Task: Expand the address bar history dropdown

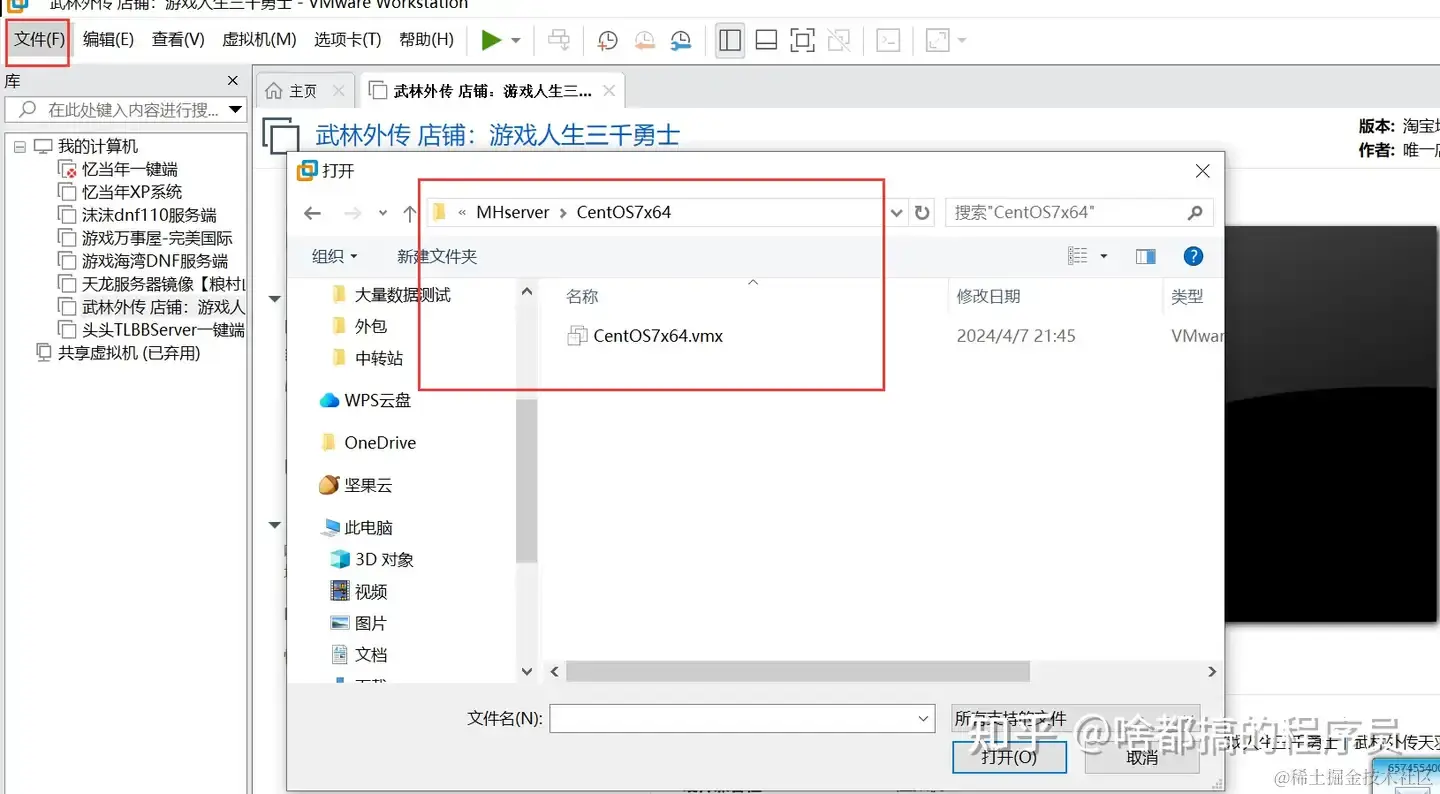Action: point(896,213)
